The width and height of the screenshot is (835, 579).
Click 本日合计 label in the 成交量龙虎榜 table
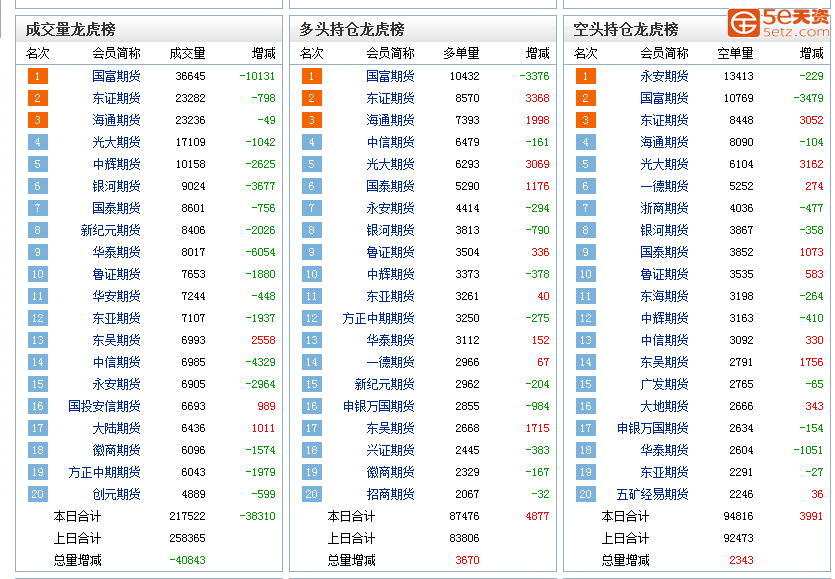point(77,516)
